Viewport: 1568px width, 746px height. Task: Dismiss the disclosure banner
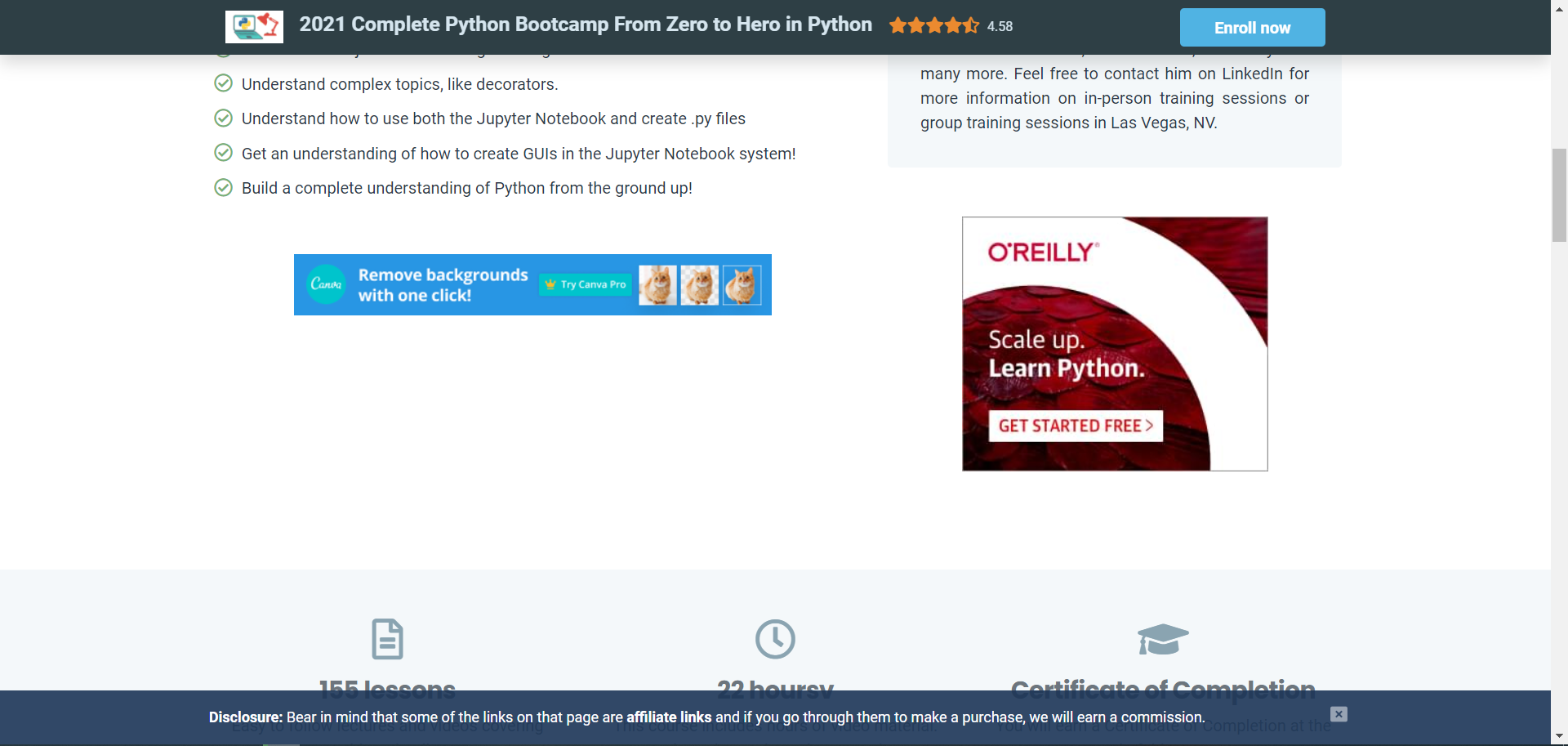point(1339,713)
